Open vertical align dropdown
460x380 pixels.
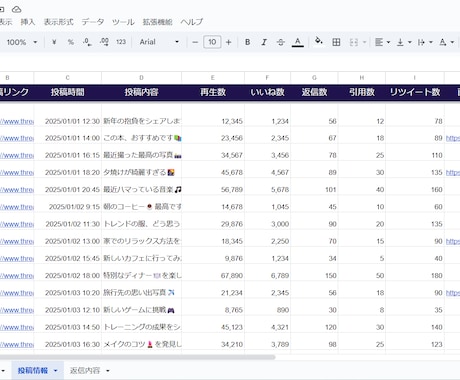coord(404,42)
